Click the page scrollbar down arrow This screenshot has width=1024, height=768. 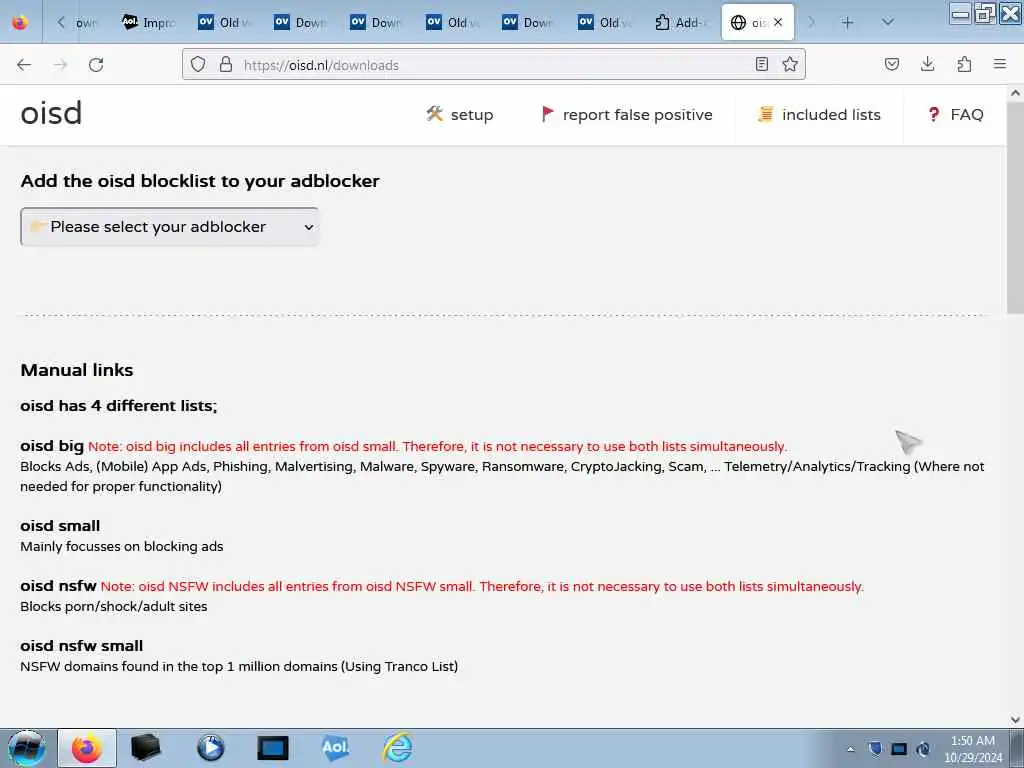tap(1015, 720)
